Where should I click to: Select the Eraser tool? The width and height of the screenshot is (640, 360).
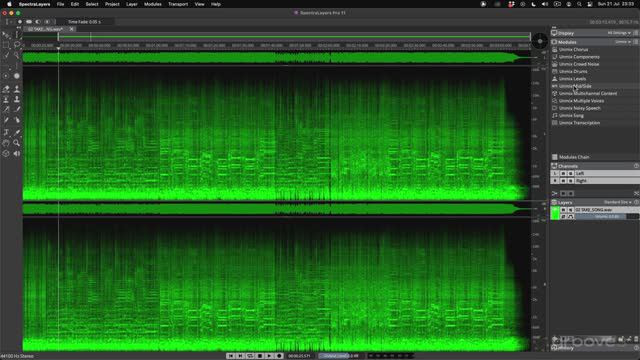[6, 89]
